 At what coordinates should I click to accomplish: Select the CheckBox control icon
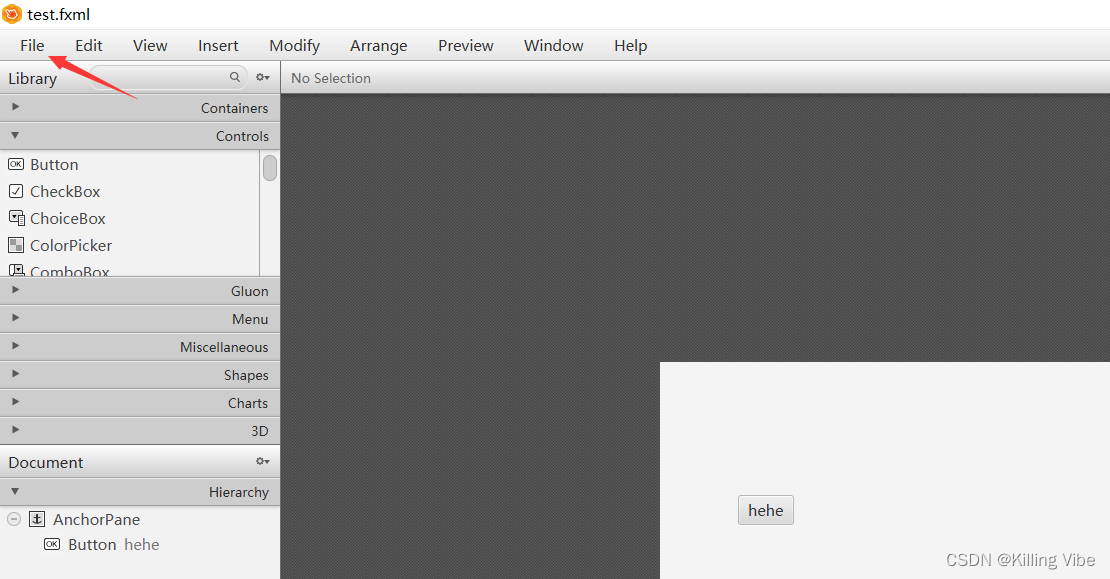(16, 191)
